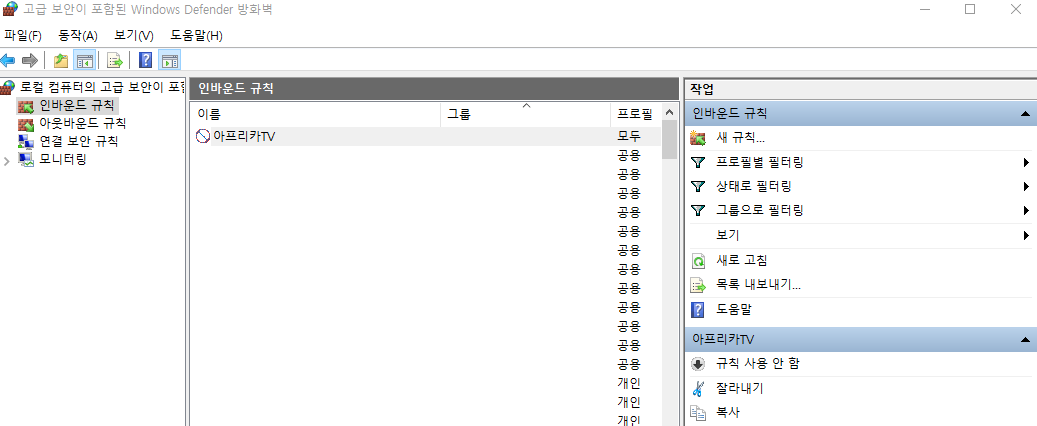The image size is (1037, 426).
Task: Click the 복사 copy icon
Action: tap(698, 412)
